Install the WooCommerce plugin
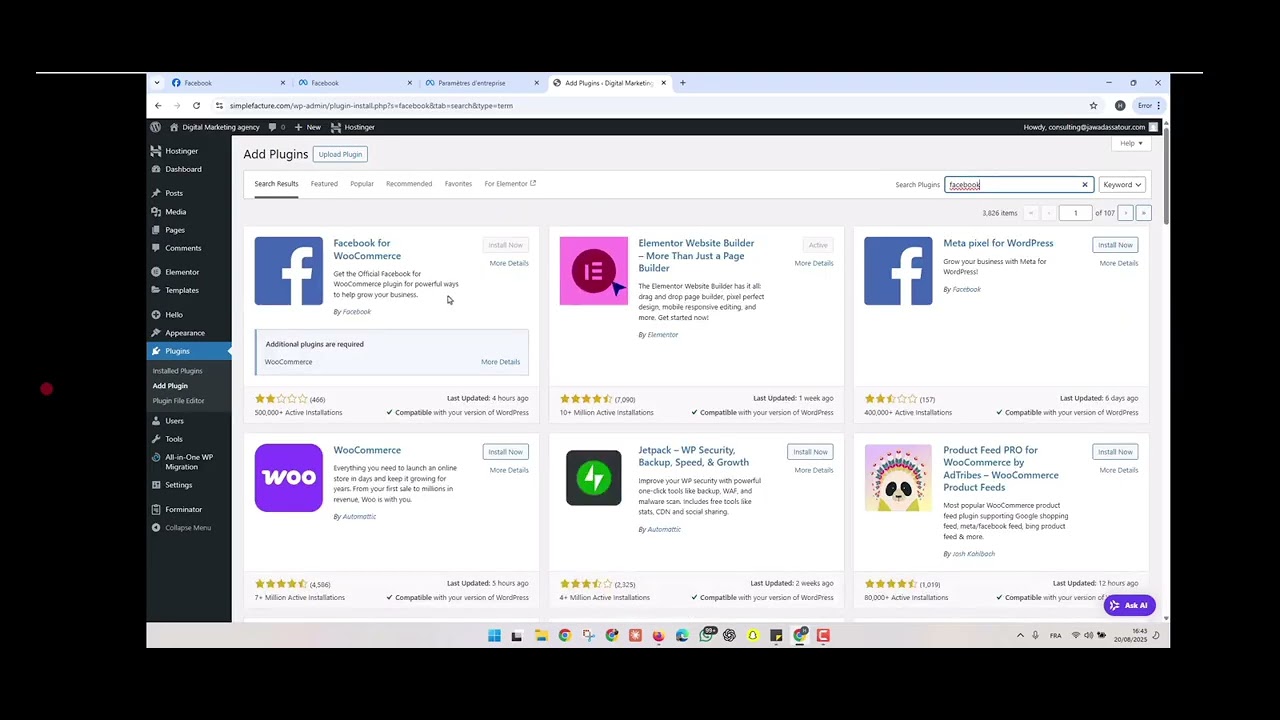The height and width of the screenshot is (720, 1280). click(x=505, y=452)
